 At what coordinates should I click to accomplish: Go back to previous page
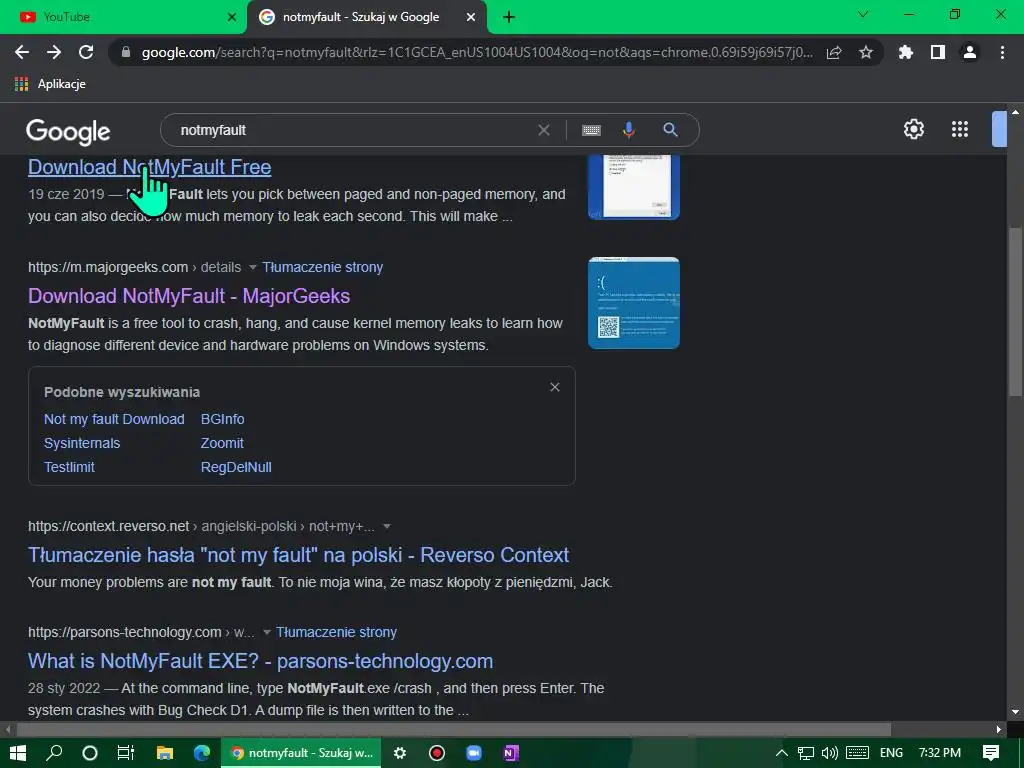tap(22, 52)
